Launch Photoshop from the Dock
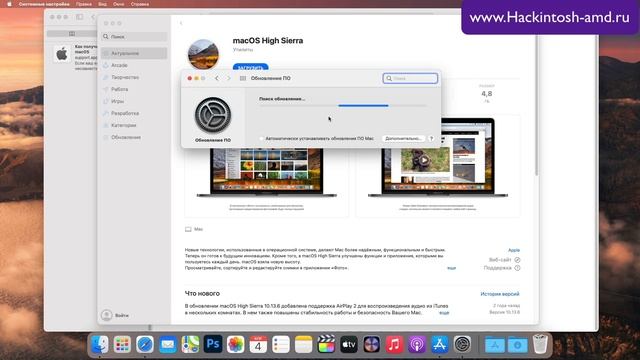 tap(213, 344)
